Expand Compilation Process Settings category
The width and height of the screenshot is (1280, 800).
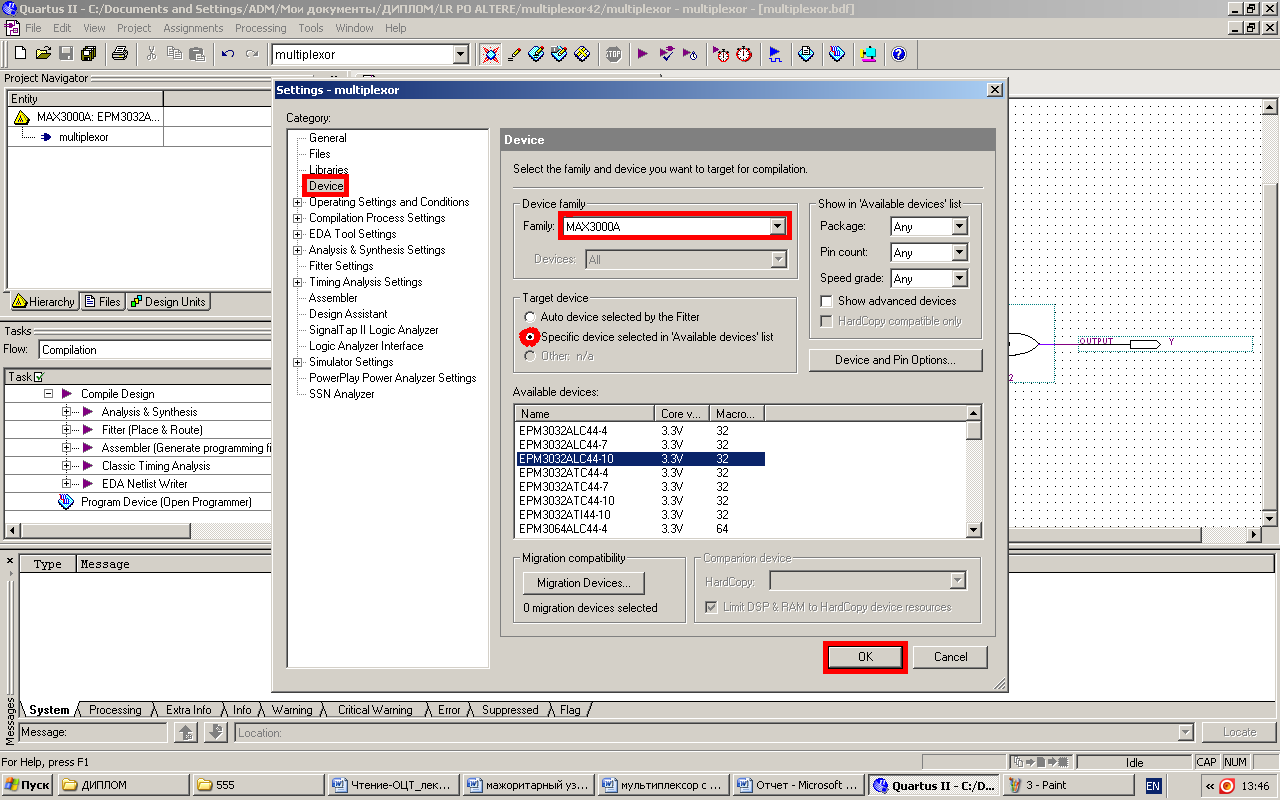297,218
